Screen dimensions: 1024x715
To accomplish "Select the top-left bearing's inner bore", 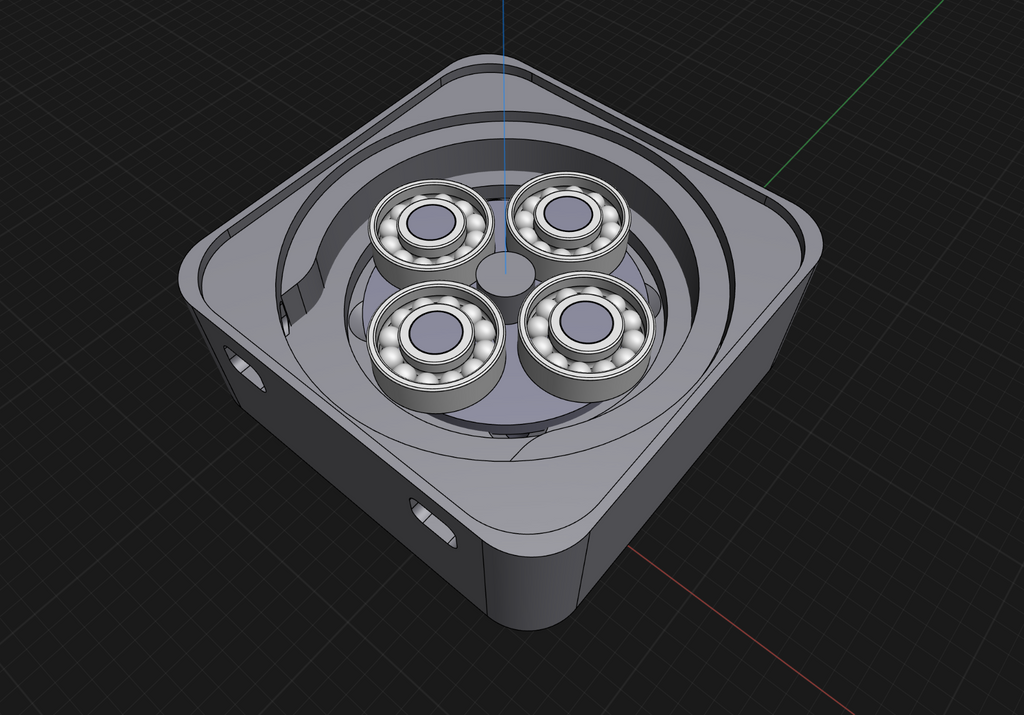I will point(430,223).
